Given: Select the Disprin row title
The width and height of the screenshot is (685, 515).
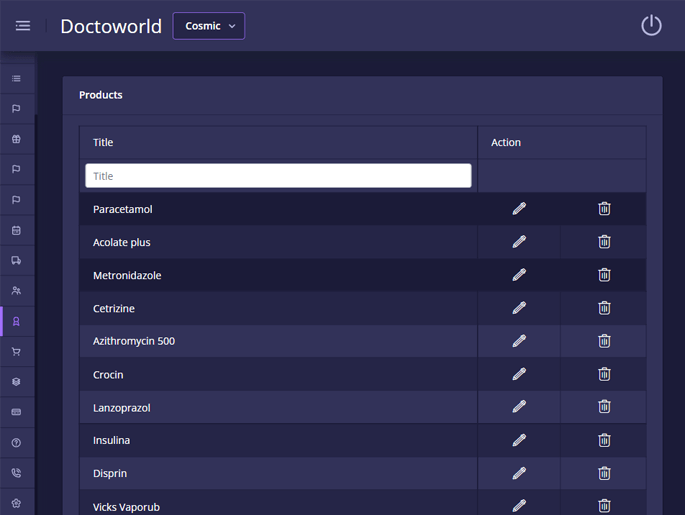Looking at the screenshot, I should click(110, 474).
